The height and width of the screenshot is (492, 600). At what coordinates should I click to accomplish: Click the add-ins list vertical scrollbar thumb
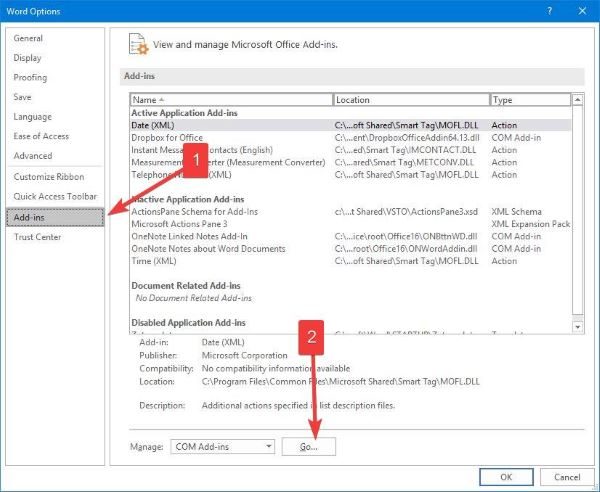pyautogui.click(x=577, y=210)
